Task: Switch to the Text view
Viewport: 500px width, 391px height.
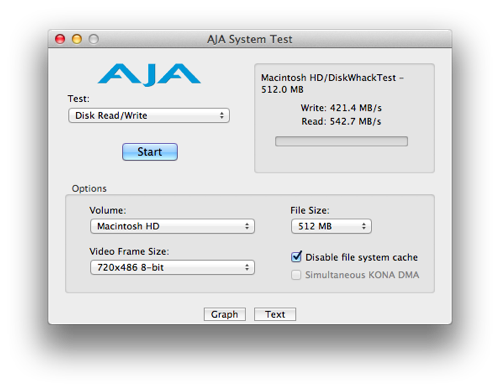Action: pos(275,314)
